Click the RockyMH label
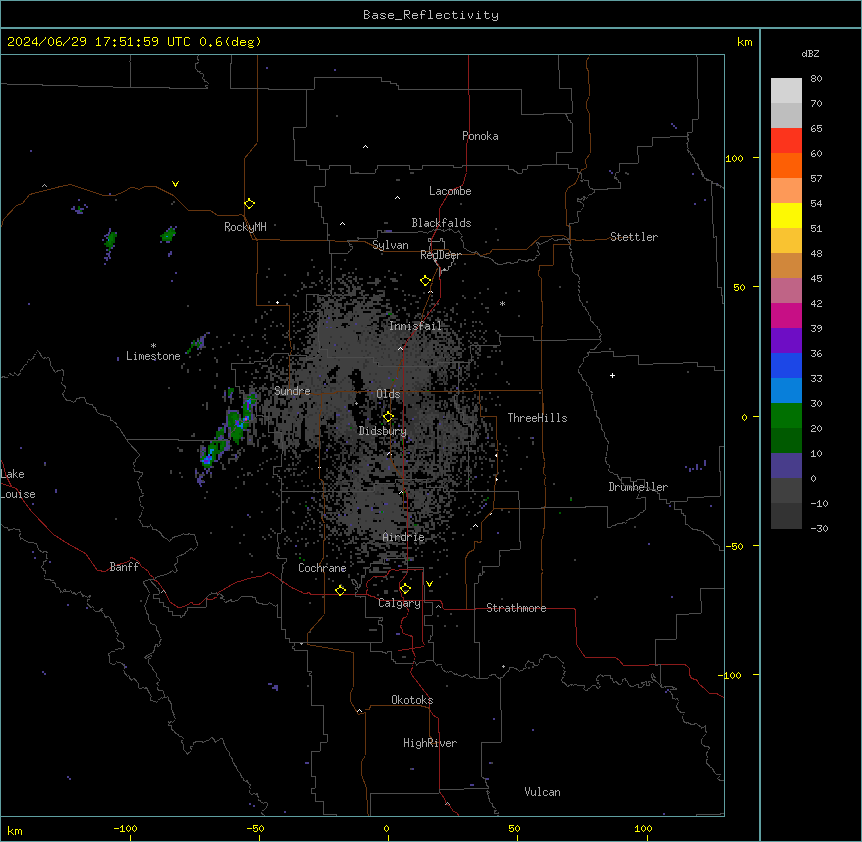The image size is (862, 842). [245, 227]
